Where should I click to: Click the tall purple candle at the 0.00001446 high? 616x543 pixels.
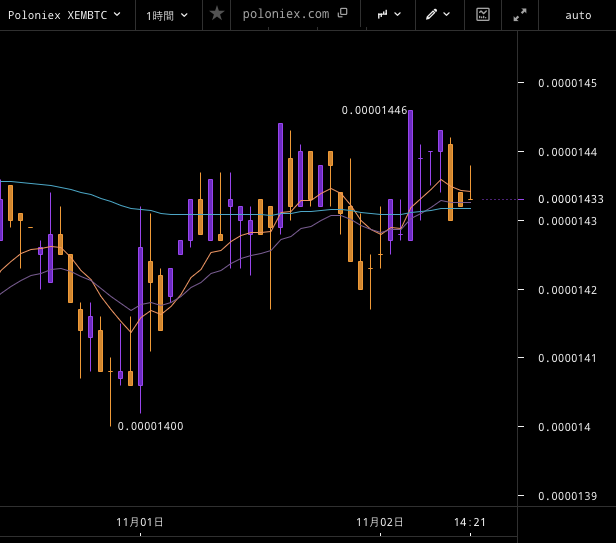point(411,175)
